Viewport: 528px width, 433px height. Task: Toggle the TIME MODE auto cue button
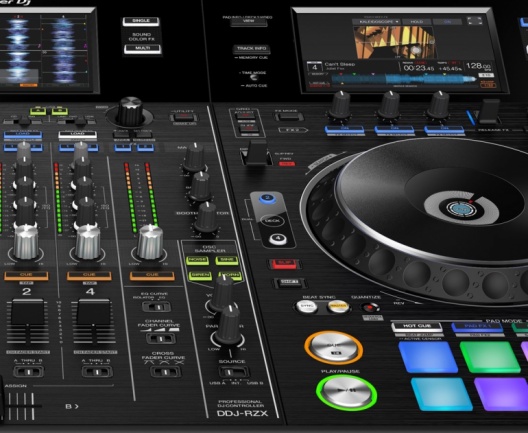click(x=254, y=78)
